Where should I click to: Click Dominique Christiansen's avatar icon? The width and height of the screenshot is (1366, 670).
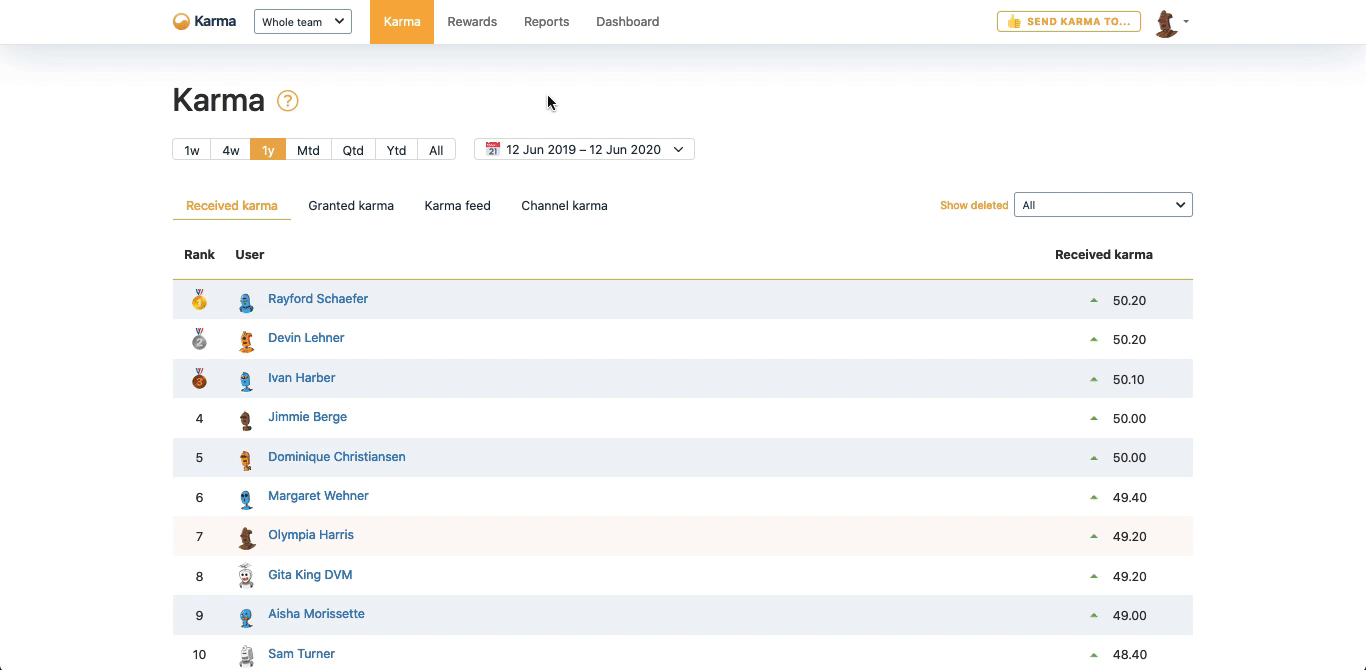pos(246,460)
